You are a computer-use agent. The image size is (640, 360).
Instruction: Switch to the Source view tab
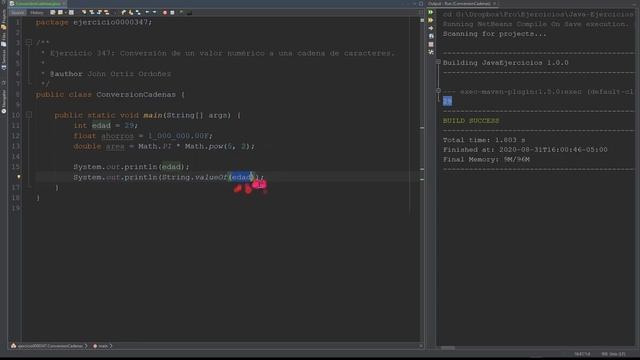click(18, 13)
